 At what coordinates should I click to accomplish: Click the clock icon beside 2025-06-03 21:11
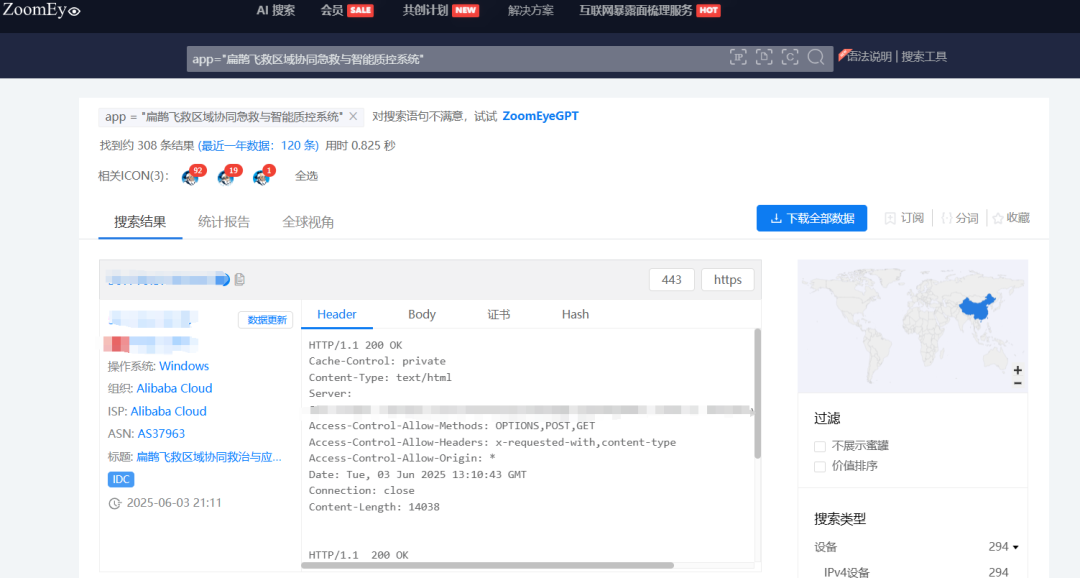tap(115, 504)
